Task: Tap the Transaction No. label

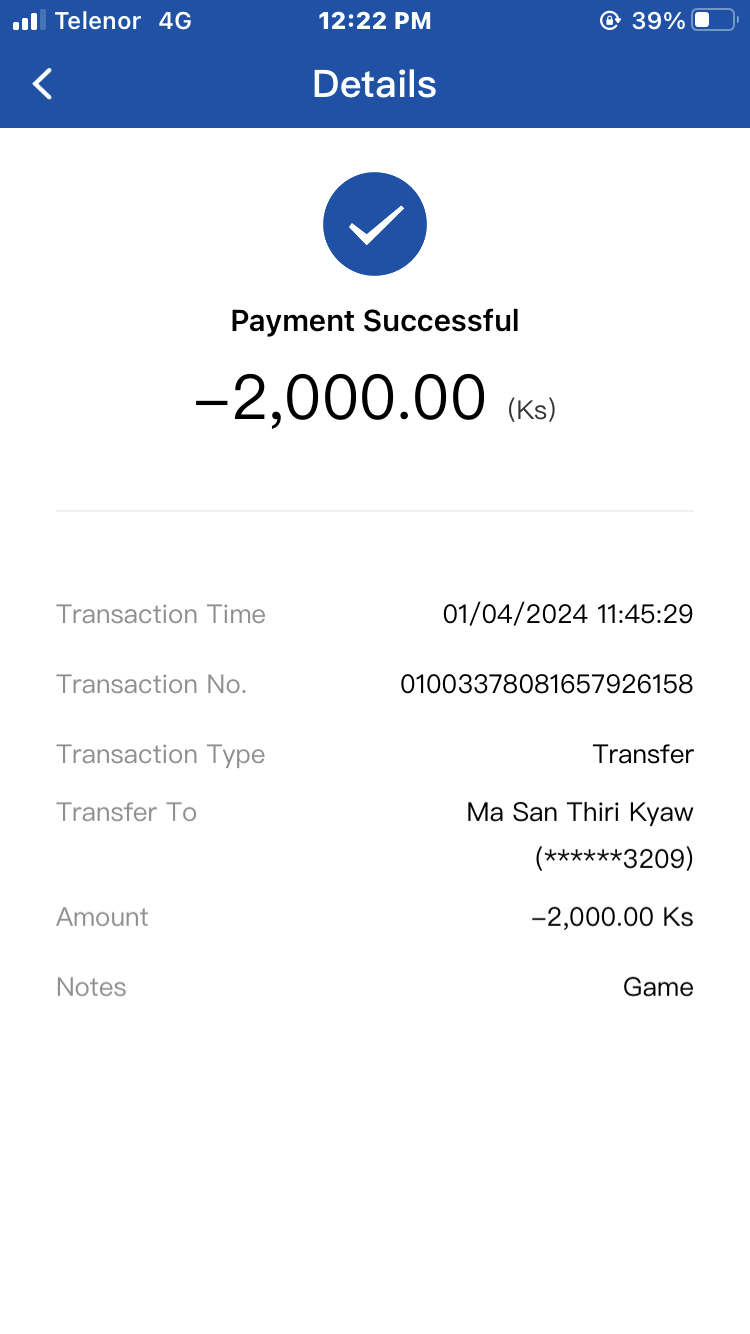Action: point(151,684)
